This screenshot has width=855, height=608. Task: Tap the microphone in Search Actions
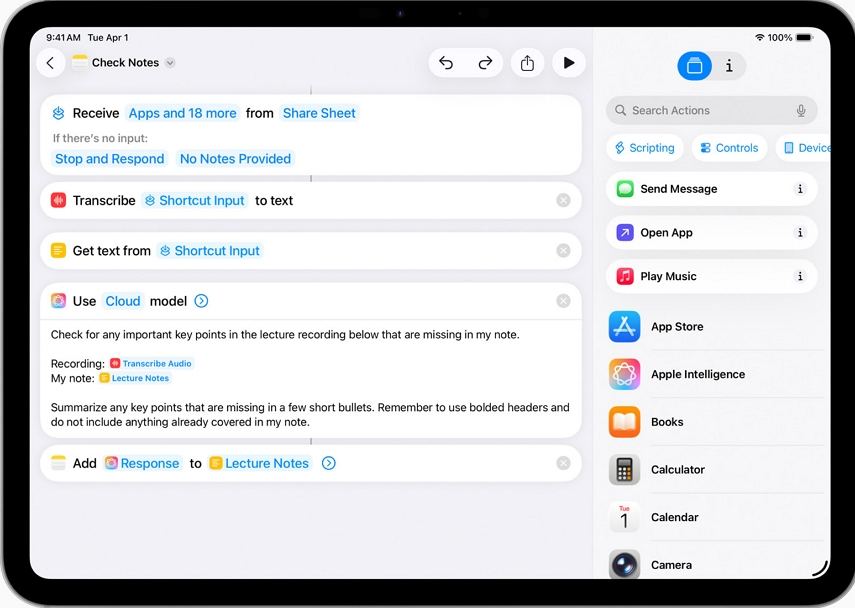pyautogui.click(x=800, y=111)
